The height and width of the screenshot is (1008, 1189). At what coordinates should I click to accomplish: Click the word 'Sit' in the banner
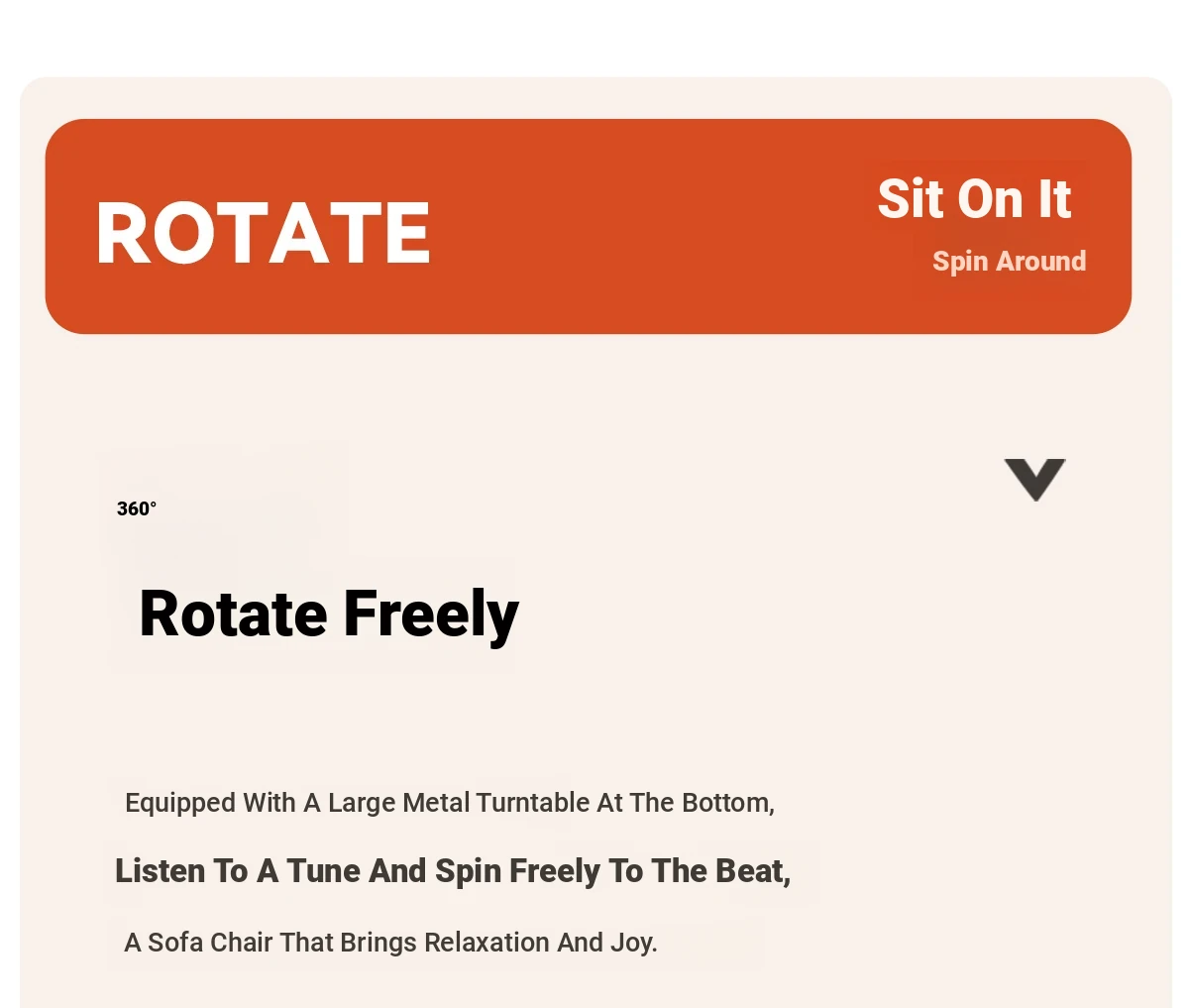(910, 199)
